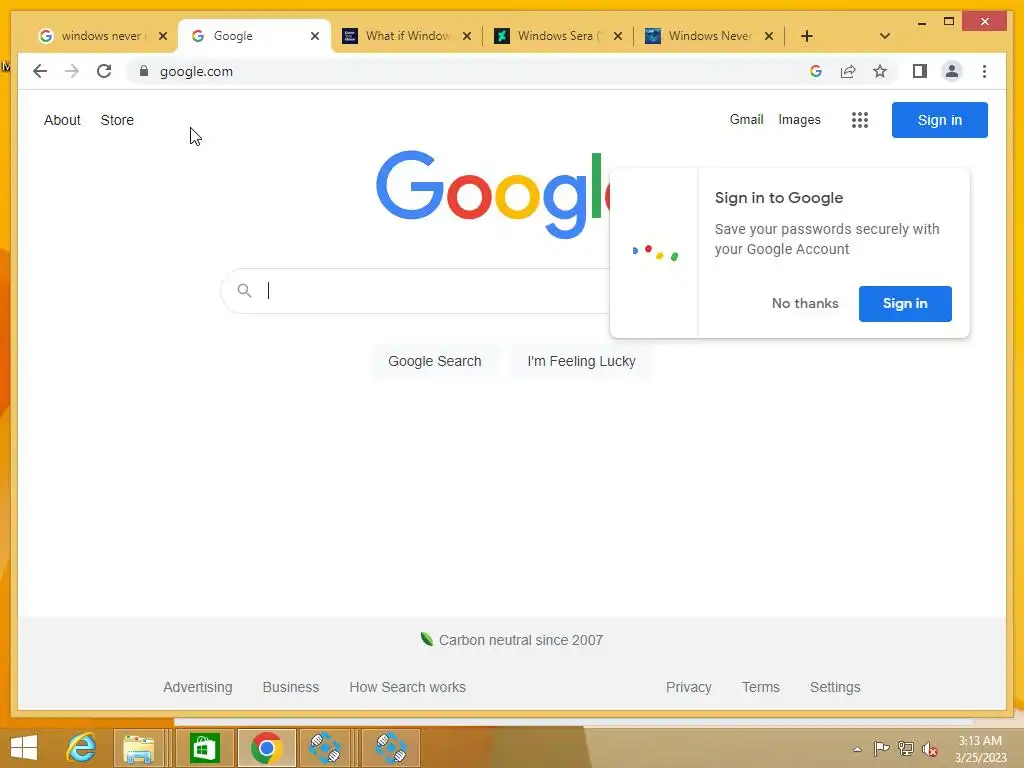The height and width of the screenshot is (768, 1024).
Task: Open the Gmail link
Action: [746, 120]
